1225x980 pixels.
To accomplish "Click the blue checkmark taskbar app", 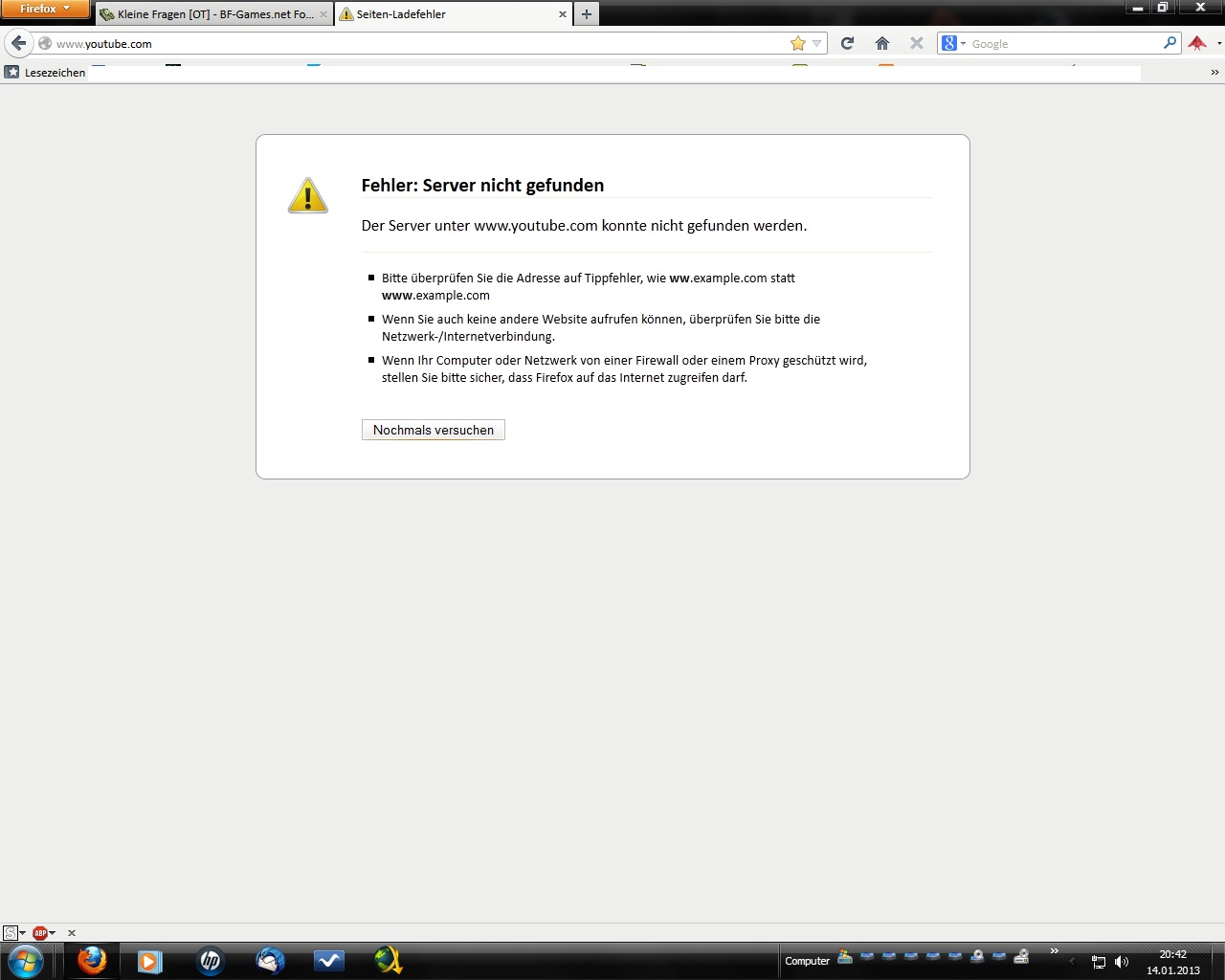I will coord(329,960).
